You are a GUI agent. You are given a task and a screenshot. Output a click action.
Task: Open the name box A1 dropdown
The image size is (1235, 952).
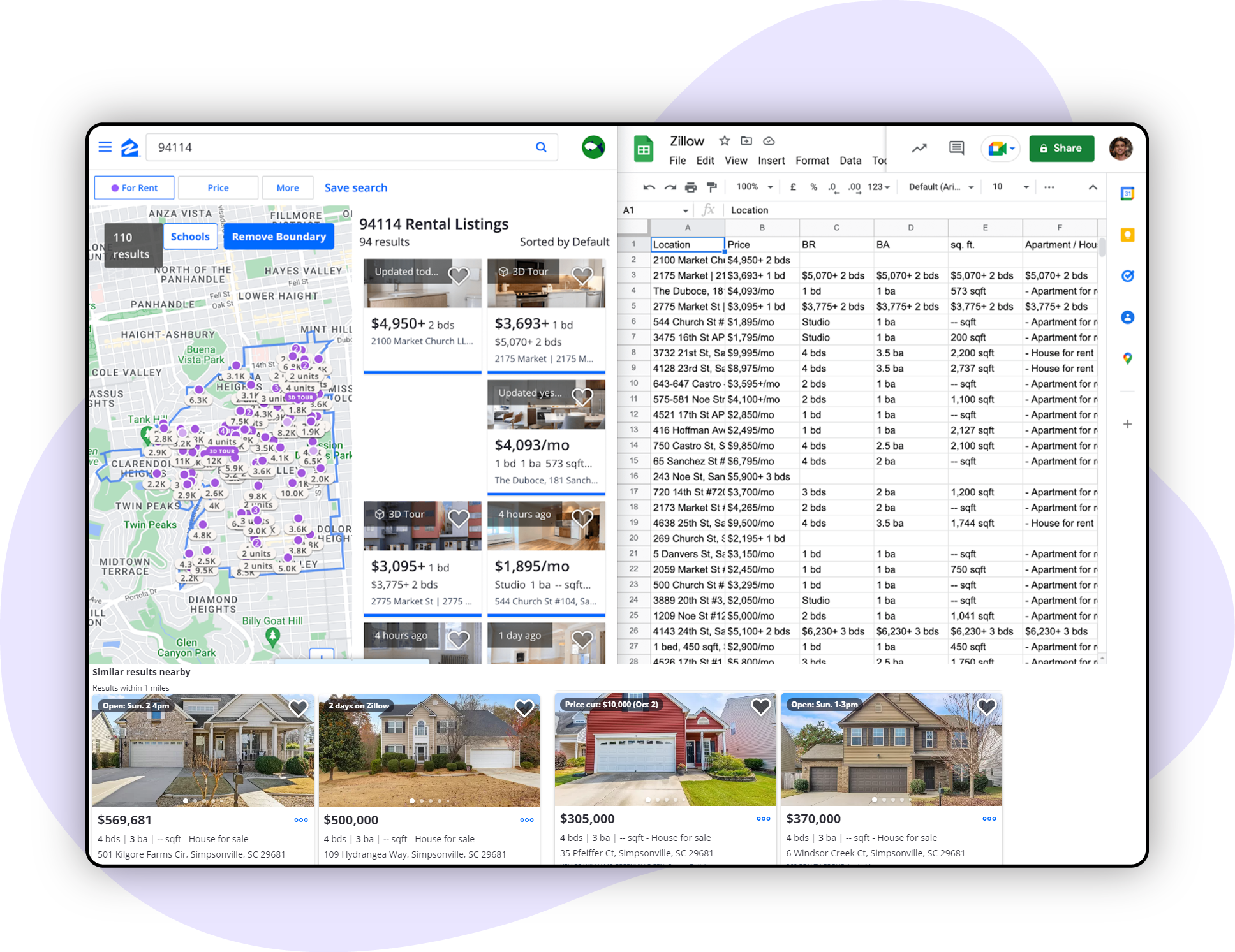686,210
